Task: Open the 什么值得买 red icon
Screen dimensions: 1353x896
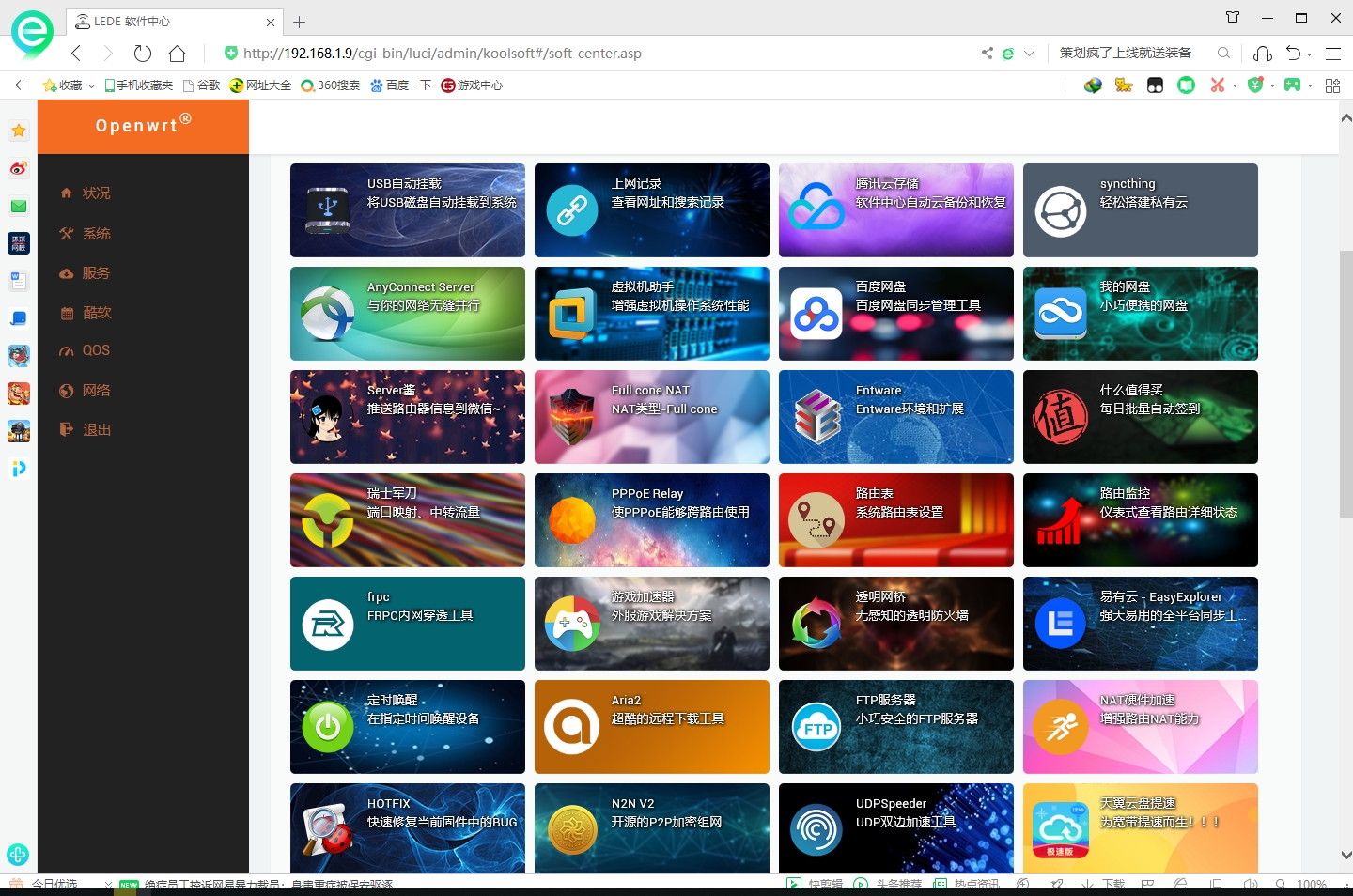Action: tap(1061, 417)
